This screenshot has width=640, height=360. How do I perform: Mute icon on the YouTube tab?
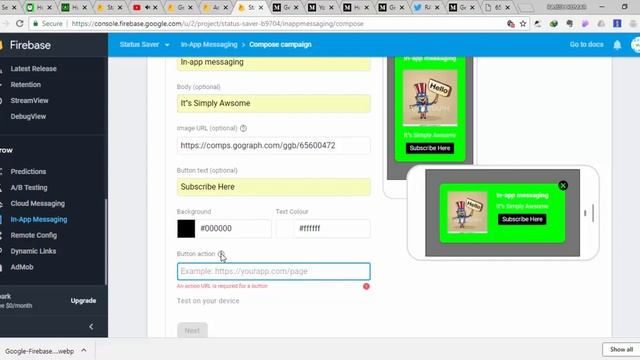[x=147, y=7]
